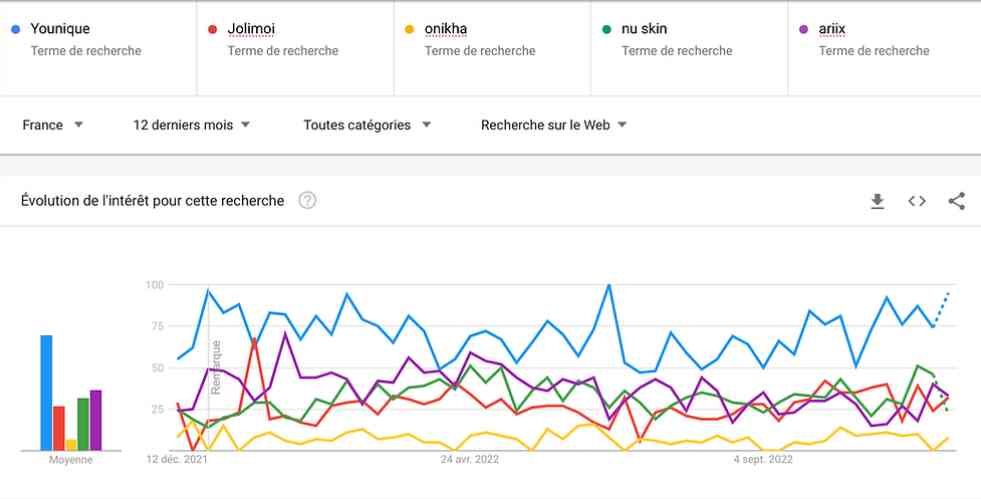Click the red Jolimoi color dot
The width and height of the screenshot is (981, 499).
[x=213, y=29]
